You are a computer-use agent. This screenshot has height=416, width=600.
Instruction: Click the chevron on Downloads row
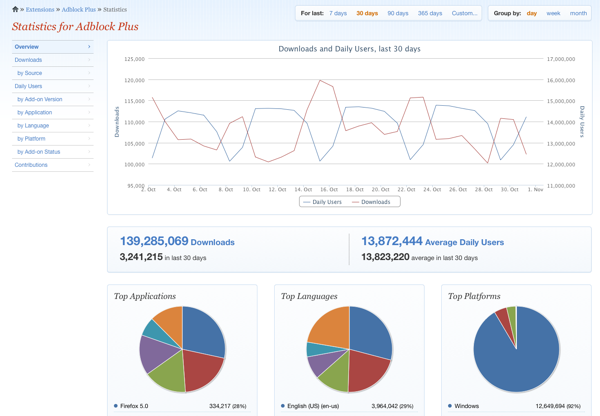(x=89, y=60)
